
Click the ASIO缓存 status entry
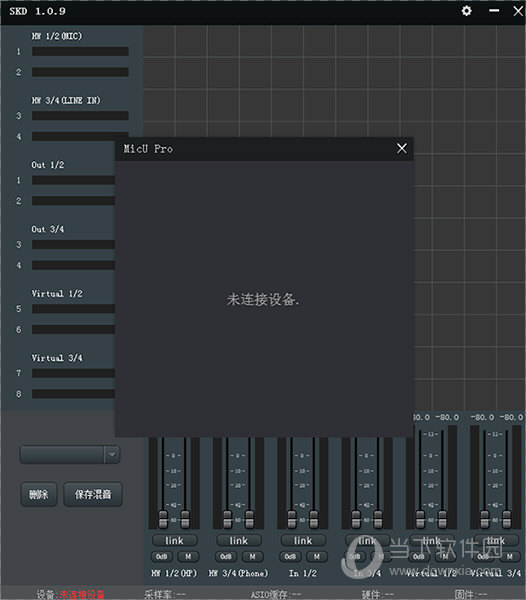click(276, 594)
